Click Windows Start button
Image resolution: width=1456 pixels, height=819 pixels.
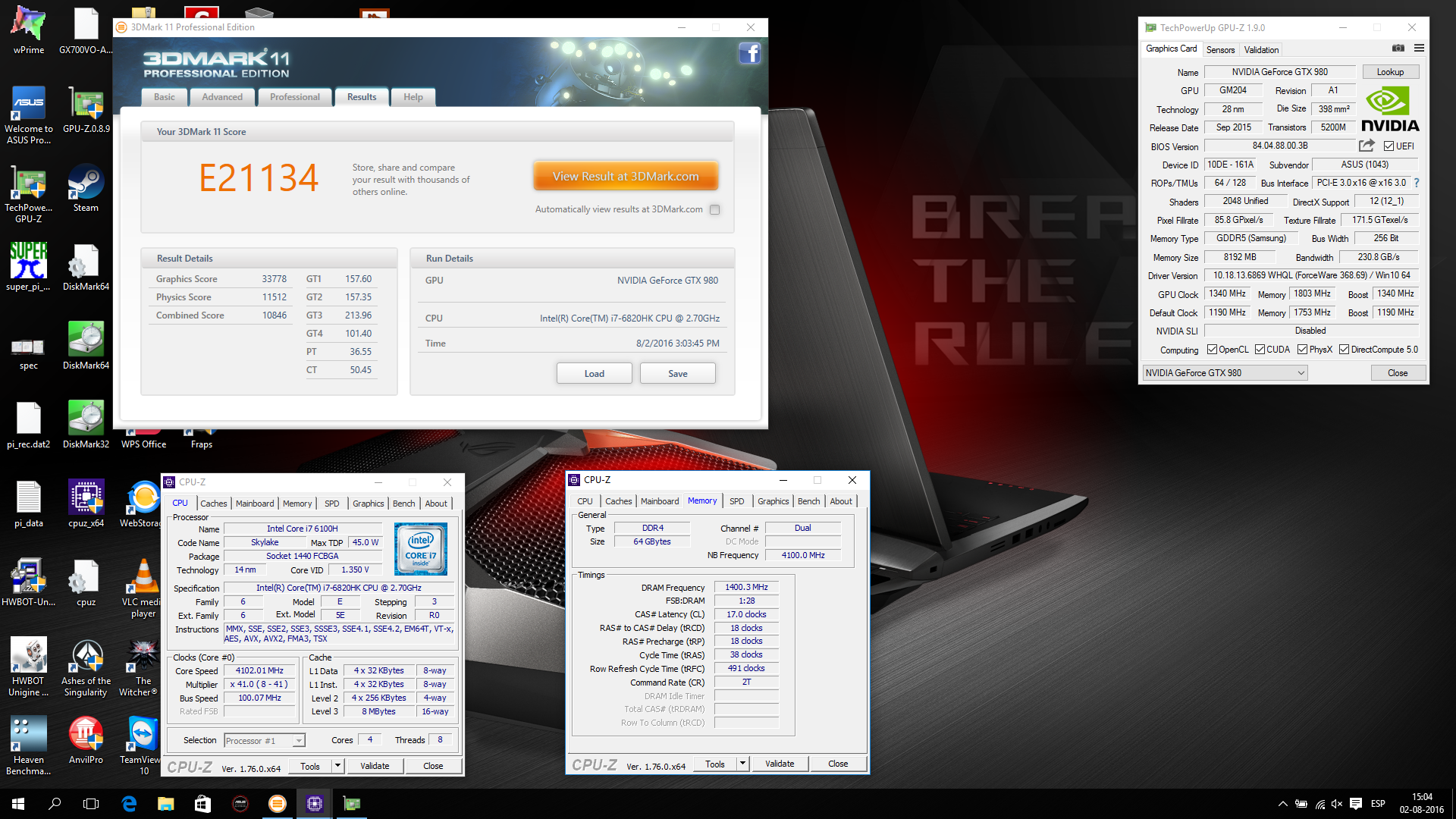18,804
